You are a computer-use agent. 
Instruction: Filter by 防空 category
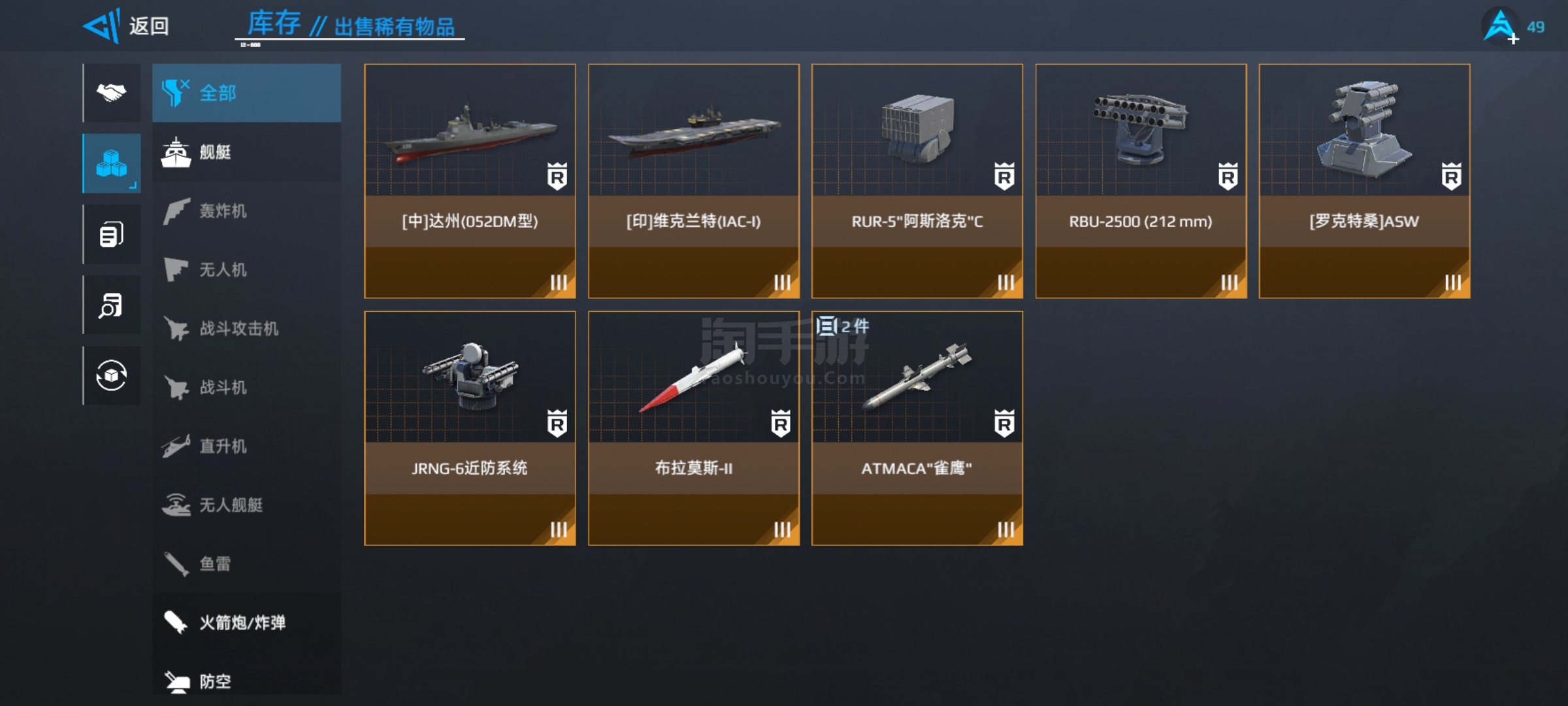(x=246, y=680)
